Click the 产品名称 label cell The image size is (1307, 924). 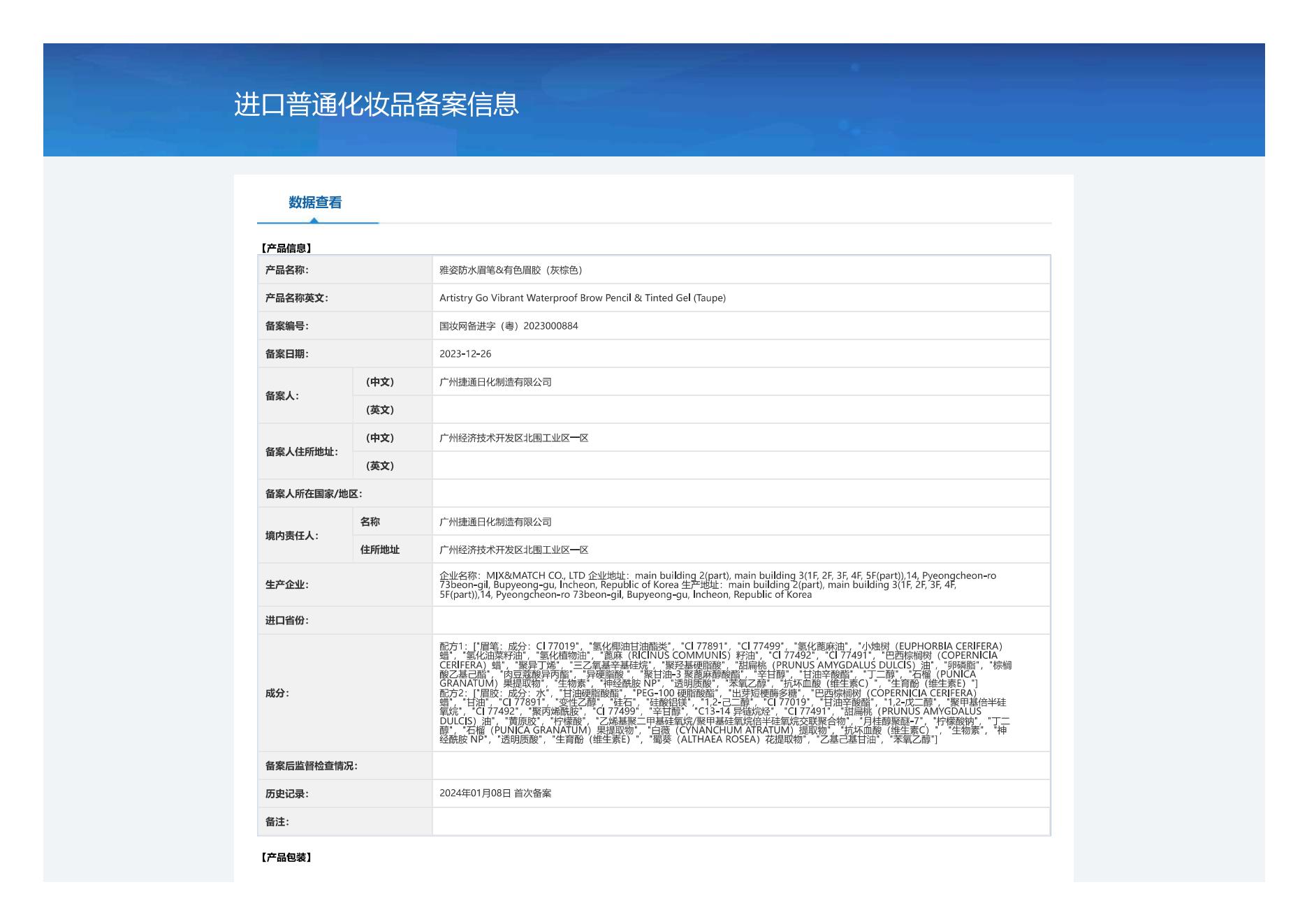point(345,270)
